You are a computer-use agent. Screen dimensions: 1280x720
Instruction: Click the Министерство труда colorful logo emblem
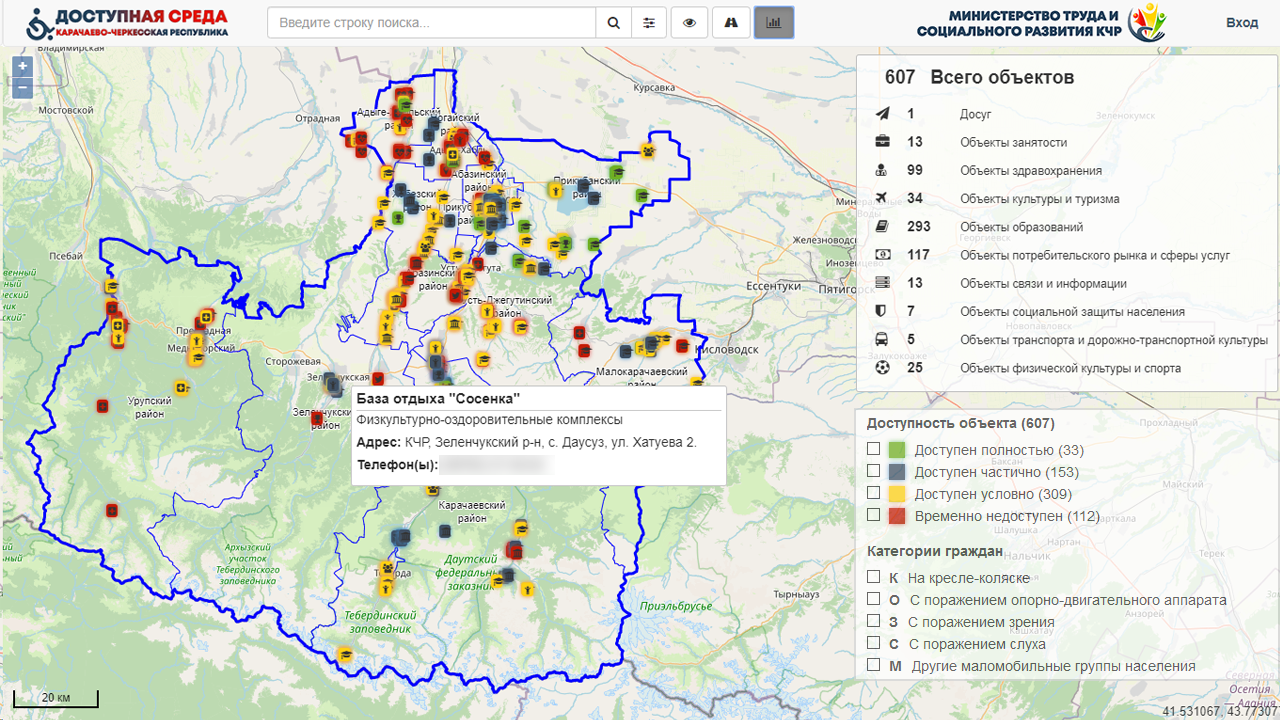pos(1147,23)
